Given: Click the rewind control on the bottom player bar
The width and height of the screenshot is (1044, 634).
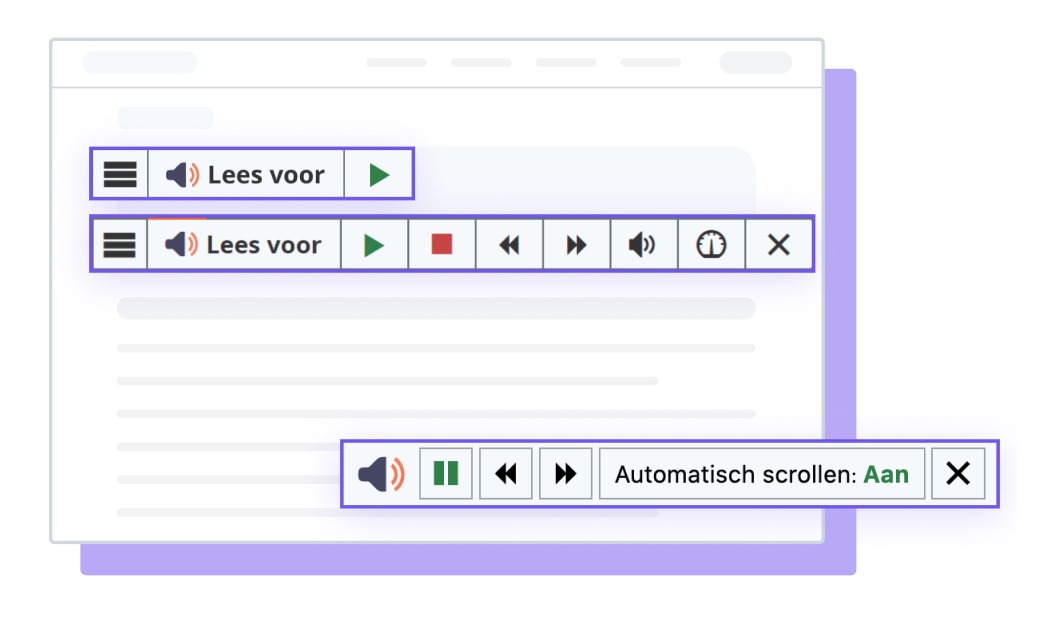Looking at the screenshot, I should pos(506,474).
